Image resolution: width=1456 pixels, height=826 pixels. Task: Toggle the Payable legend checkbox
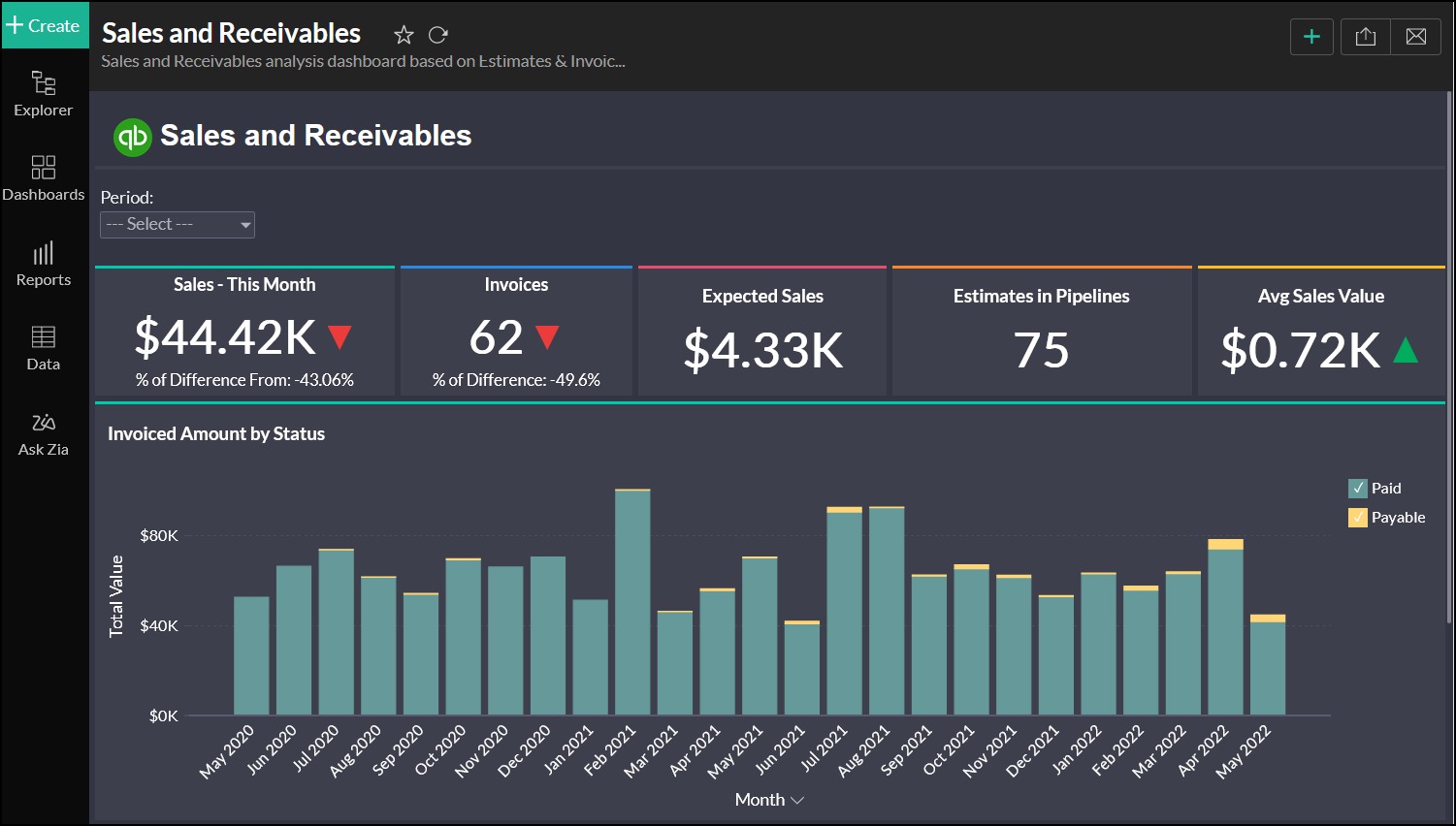1358,518
